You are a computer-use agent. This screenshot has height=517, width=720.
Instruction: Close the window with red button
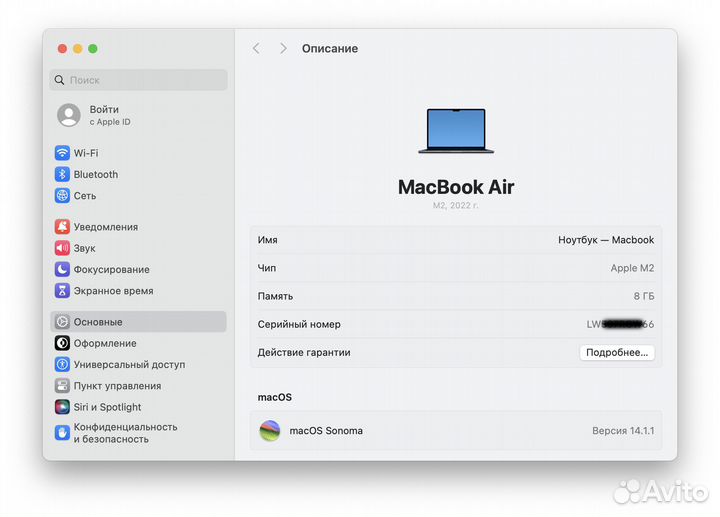(x=62, y=49)
